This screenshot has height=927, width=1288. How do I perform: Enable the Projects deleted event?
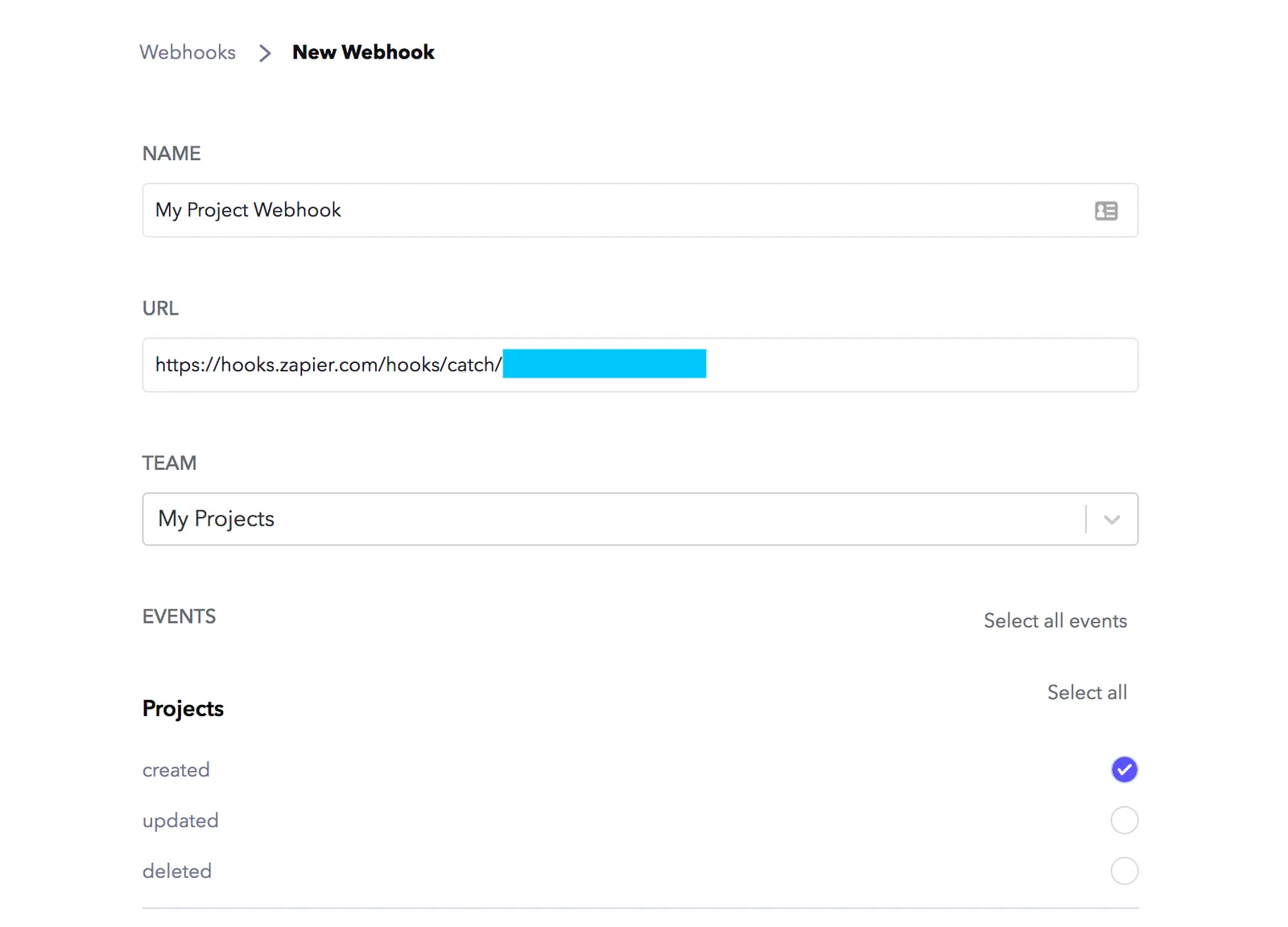click(x=1124, y=871)
